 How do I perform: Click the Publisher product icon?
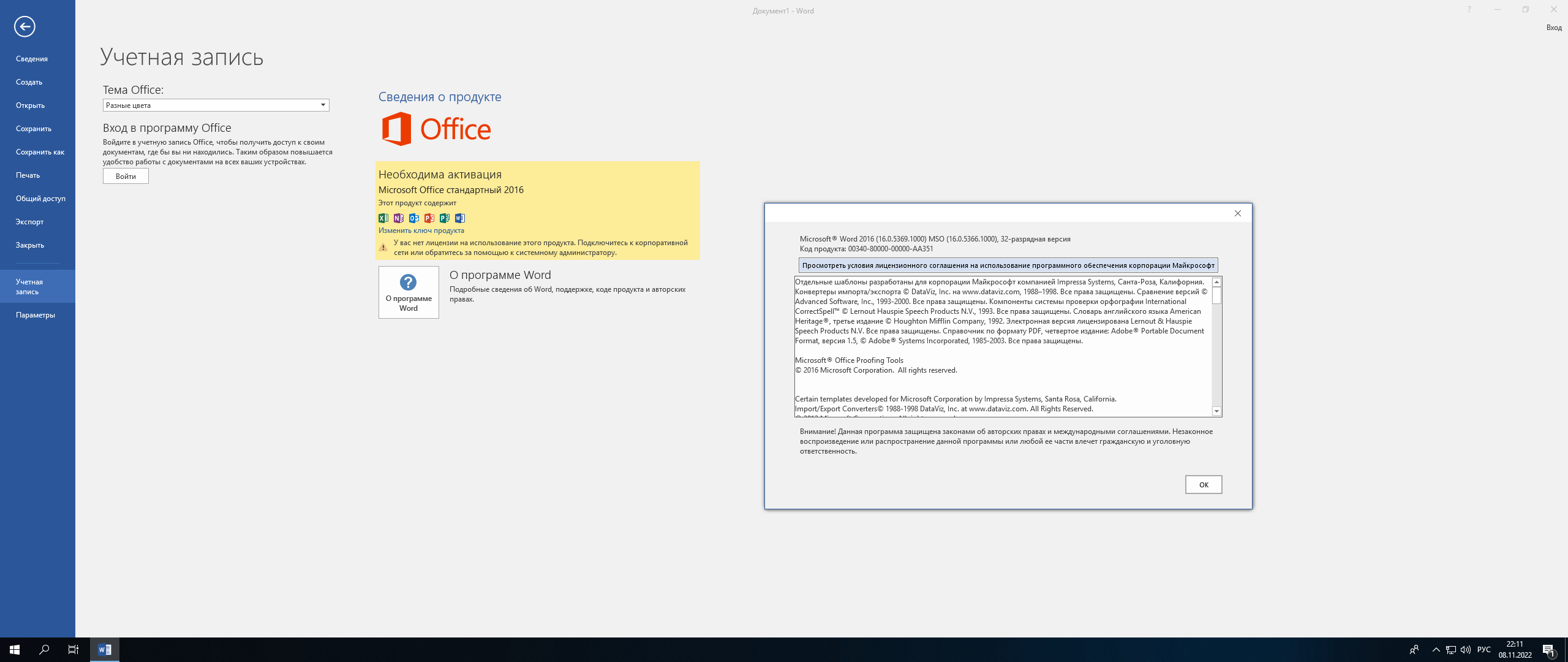click(x=445, y=218)
